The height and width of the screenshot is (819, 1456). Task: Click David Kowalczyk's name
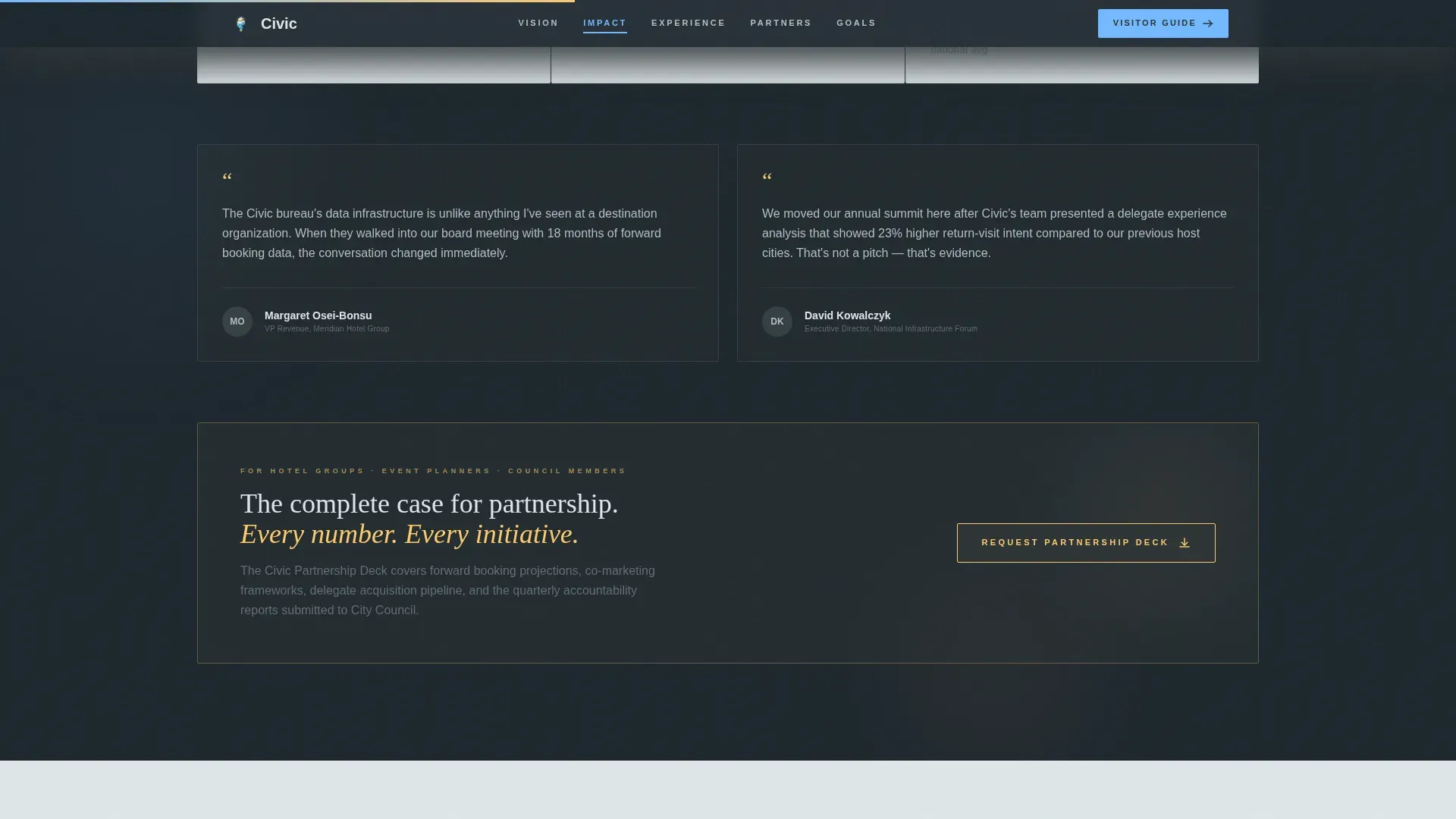pyautogui.click(x=847, y=315)
